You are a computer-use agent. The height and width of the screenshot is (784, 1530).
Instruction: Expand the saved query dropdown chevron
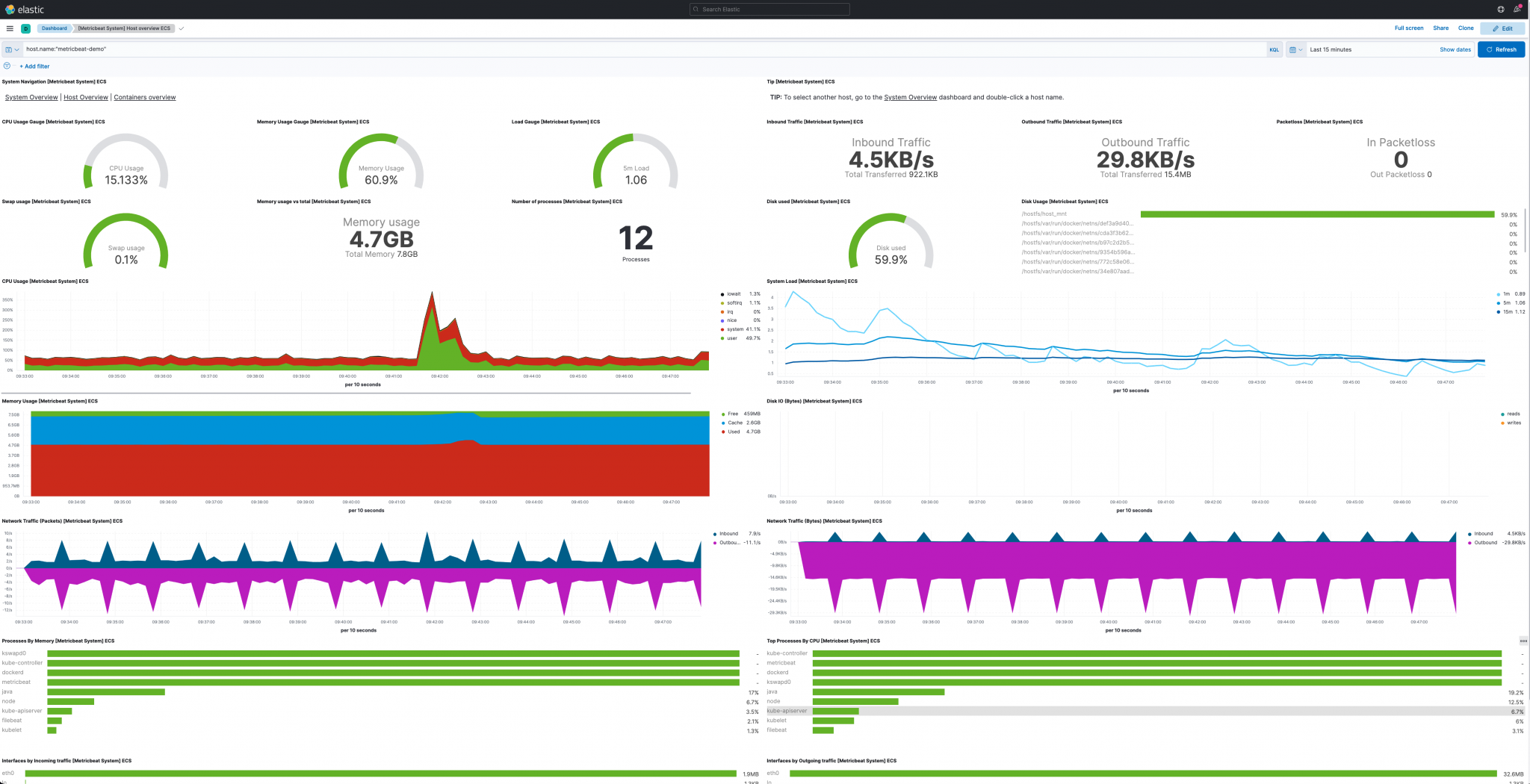[x=17, y=49]
